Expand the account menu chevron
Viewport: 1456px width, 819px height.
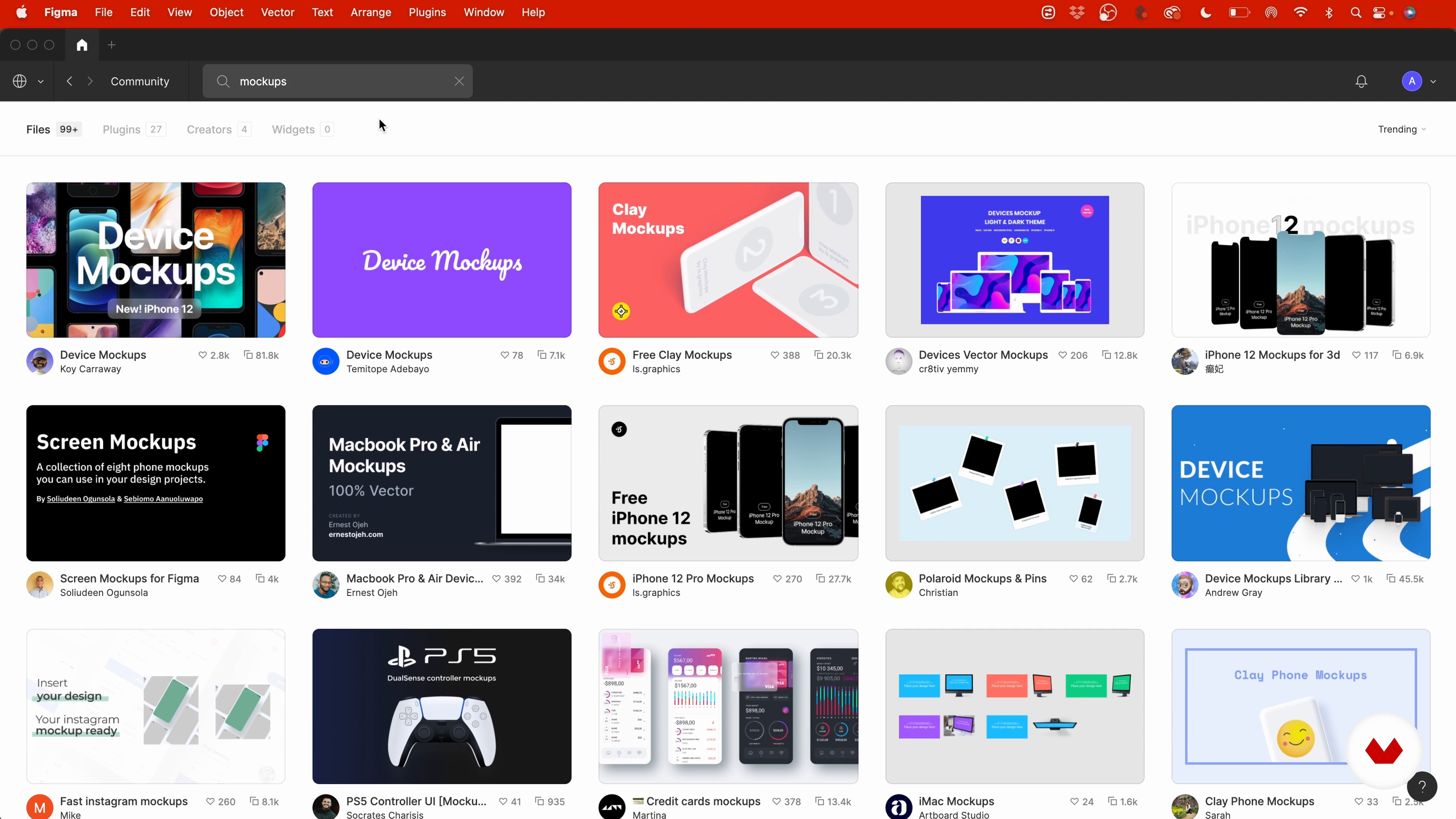(1433, 82)
